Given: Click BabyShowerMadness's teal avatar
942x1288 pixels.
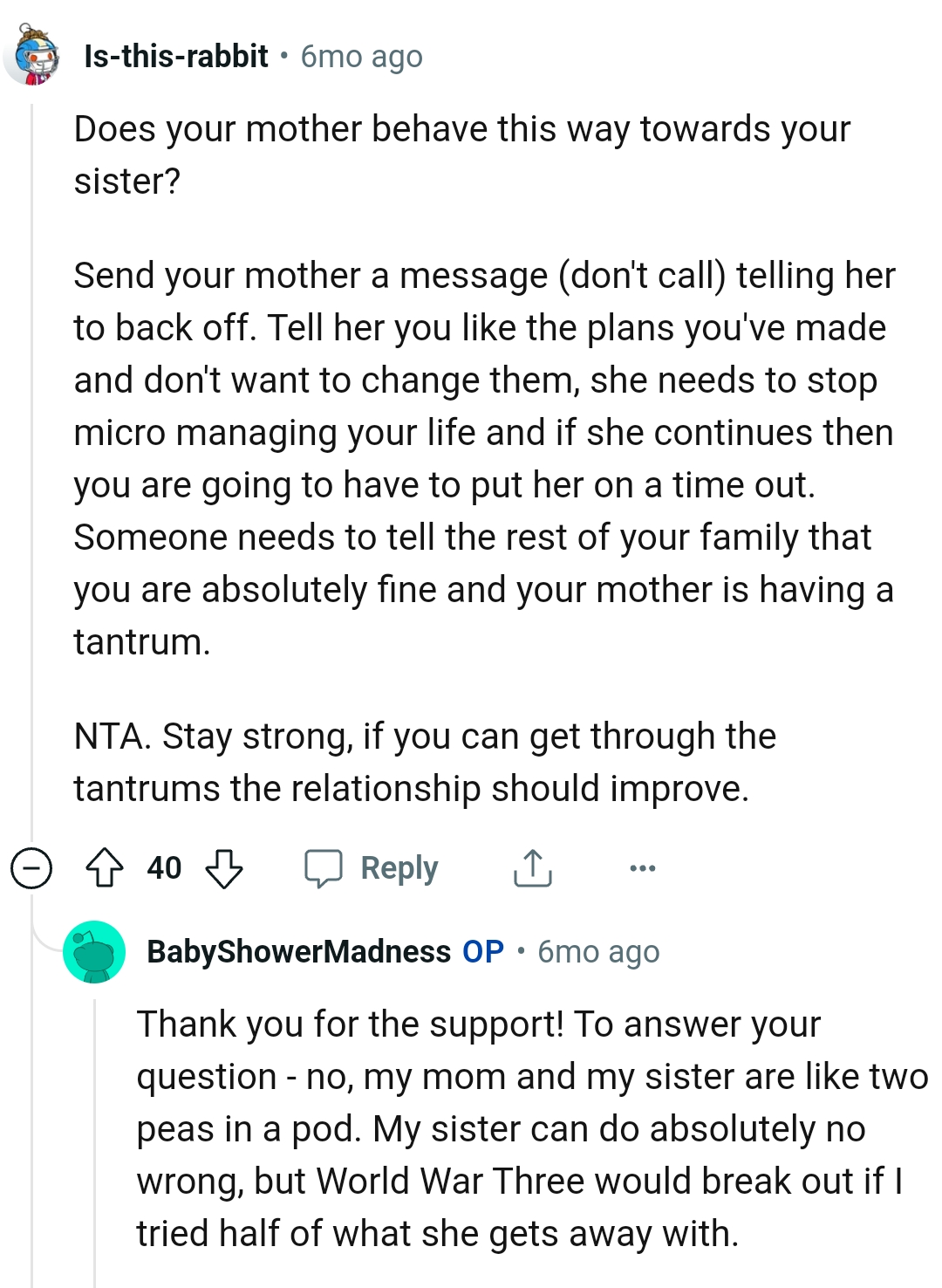Looking at the screenshot, I should (94, 952).
